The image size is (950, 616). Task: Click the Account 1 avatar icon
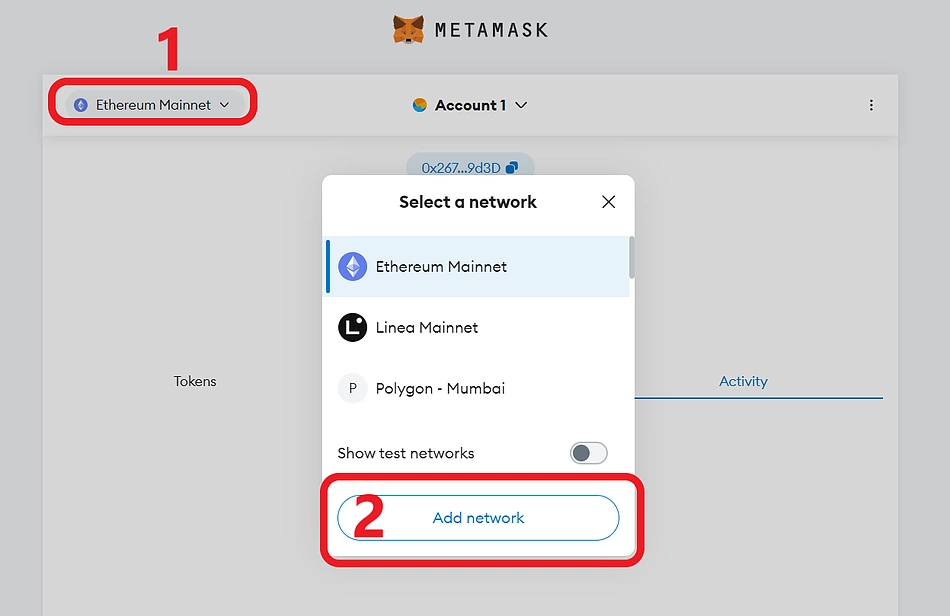[420, 105]
